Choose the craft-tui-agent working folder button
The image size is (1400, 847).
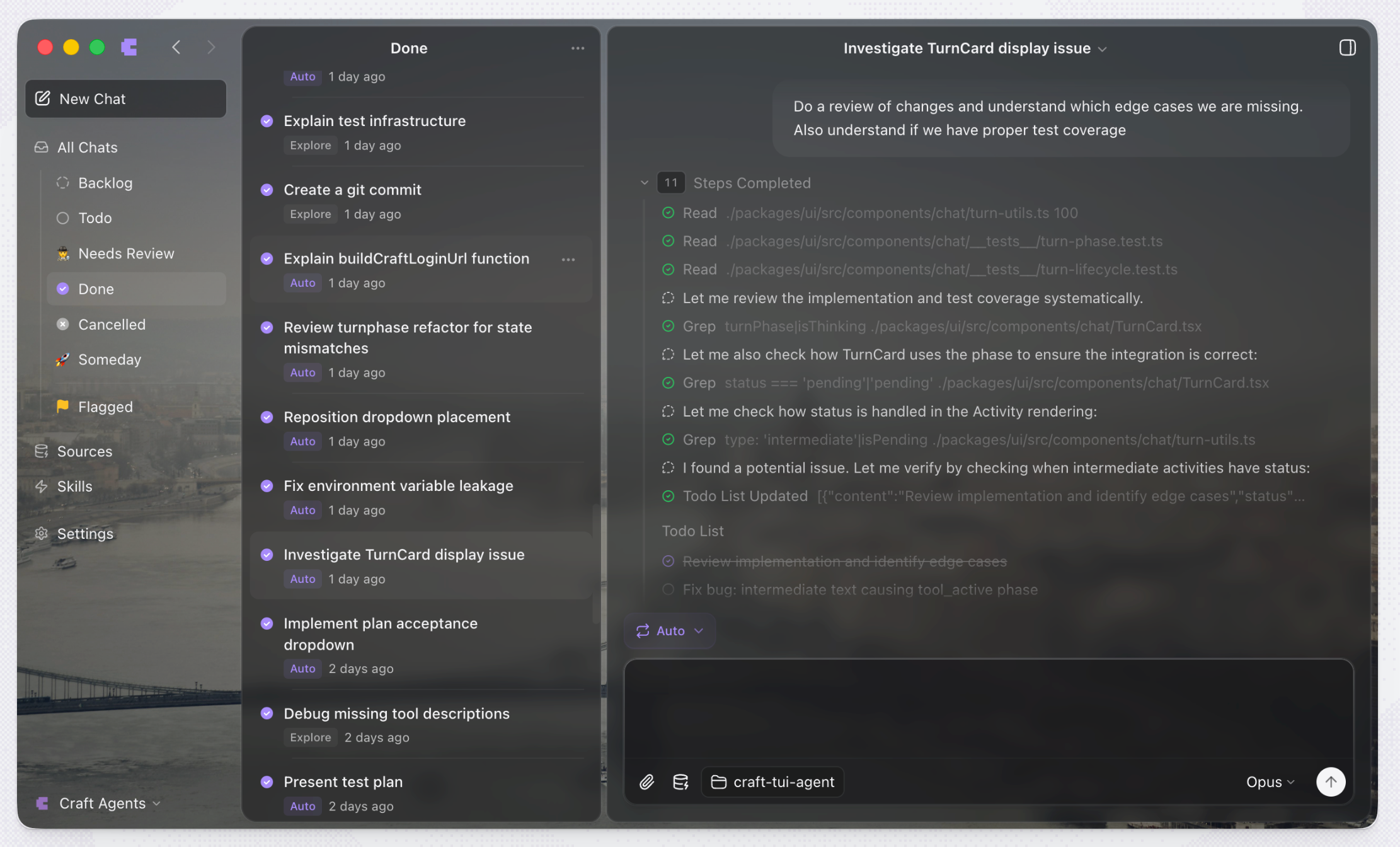772,782
